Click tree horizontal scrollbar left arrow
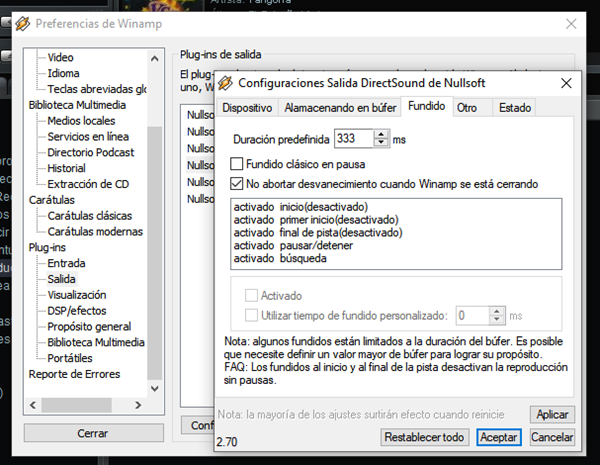Screen dimensions: 600x465 click(33, 405)
